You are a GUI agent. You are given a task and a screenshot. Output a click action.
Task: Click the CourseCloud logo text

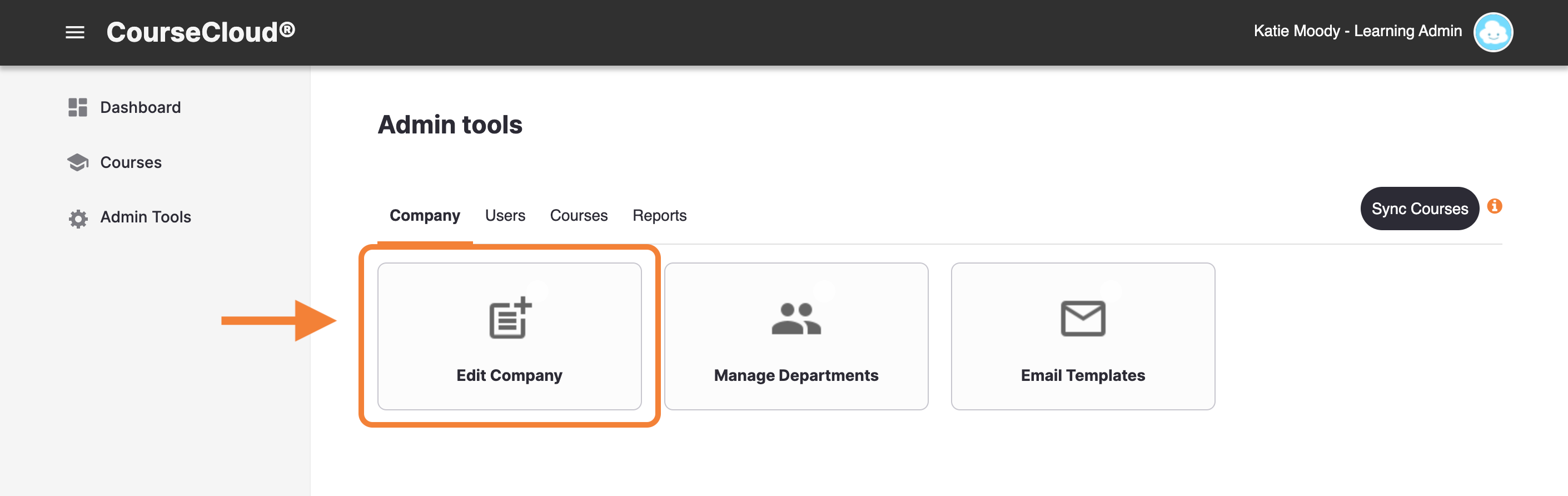201,32
